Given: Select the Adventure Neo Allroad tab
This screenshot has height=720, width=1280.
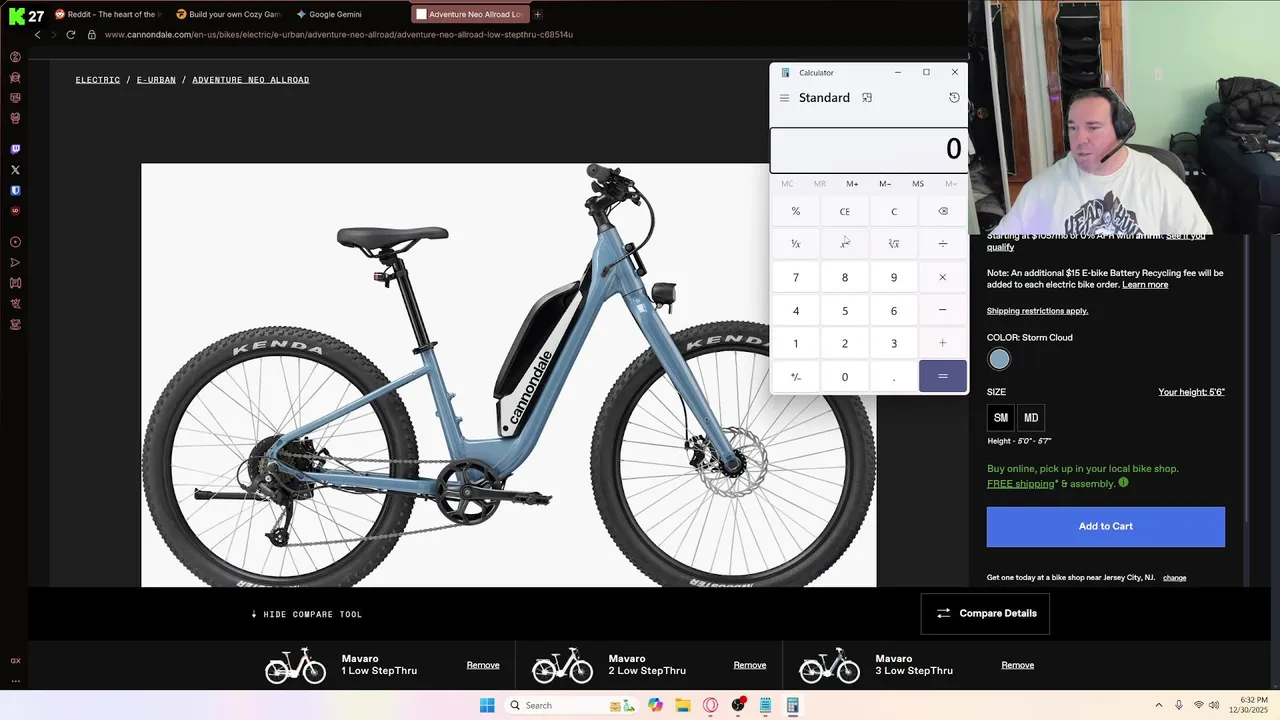Looking at the screenshot, I should tap(469, 14).
